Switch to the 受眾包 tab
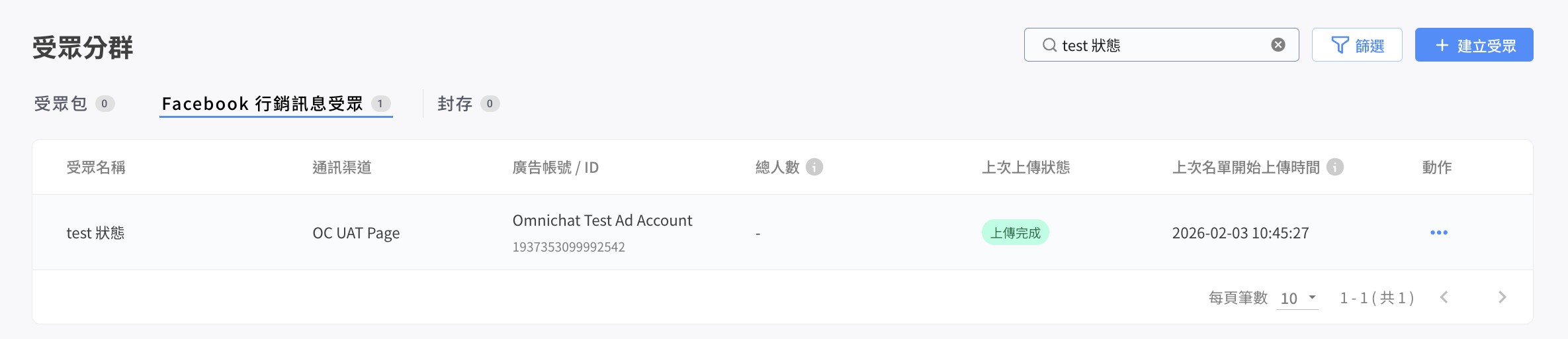Image resolution: width=1568 pixels, height=339 pixels. coord(61,104)
